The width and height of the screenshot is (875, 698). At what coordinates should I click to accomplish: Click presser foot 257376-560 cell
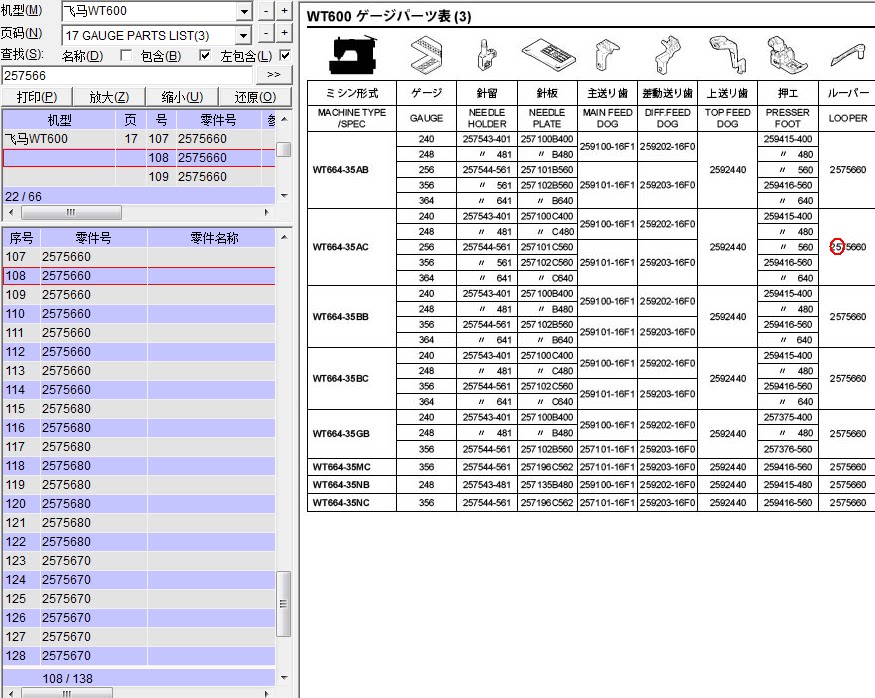pyautogui.click(x=787, y=449)
